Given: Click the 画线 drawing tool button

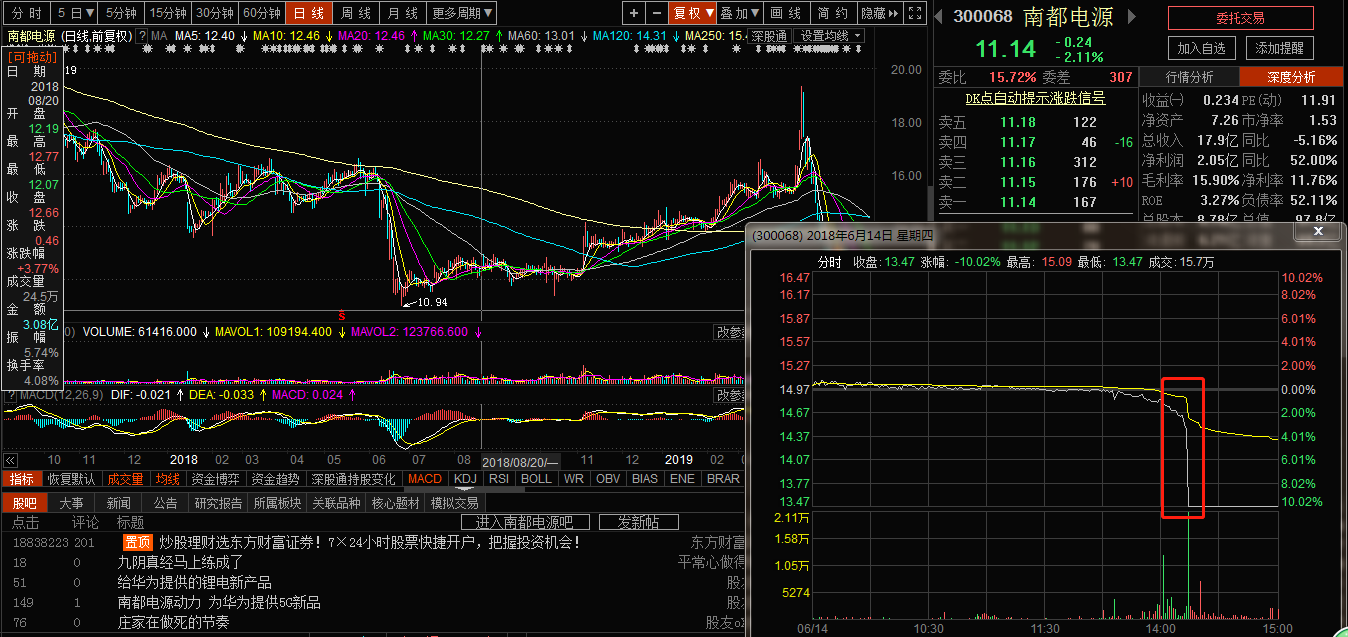Looking at the screenshot, I should click(787, 13).
